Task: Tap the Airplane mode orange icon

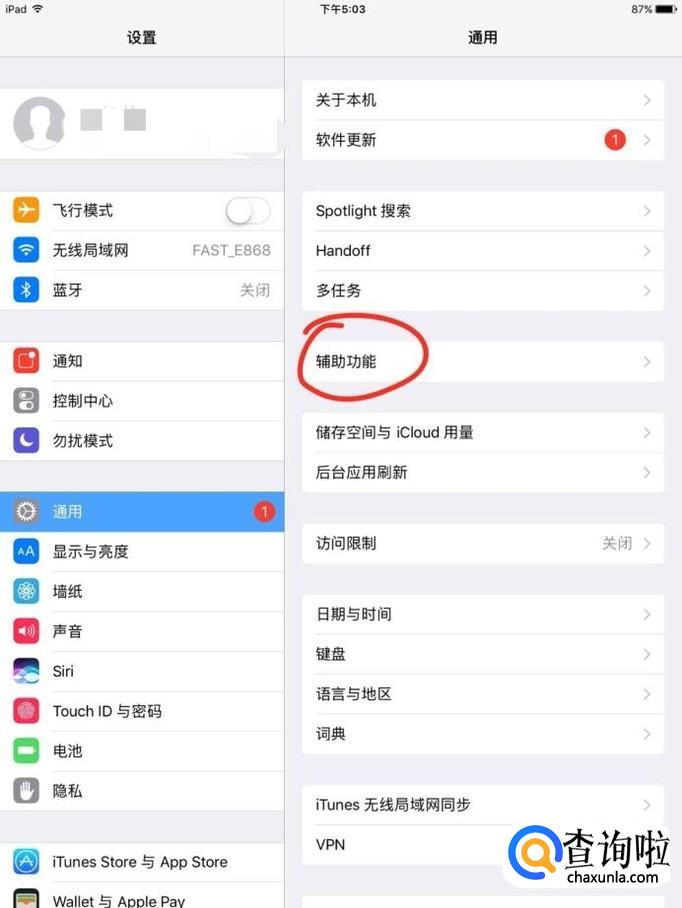Action: [26, 210]
